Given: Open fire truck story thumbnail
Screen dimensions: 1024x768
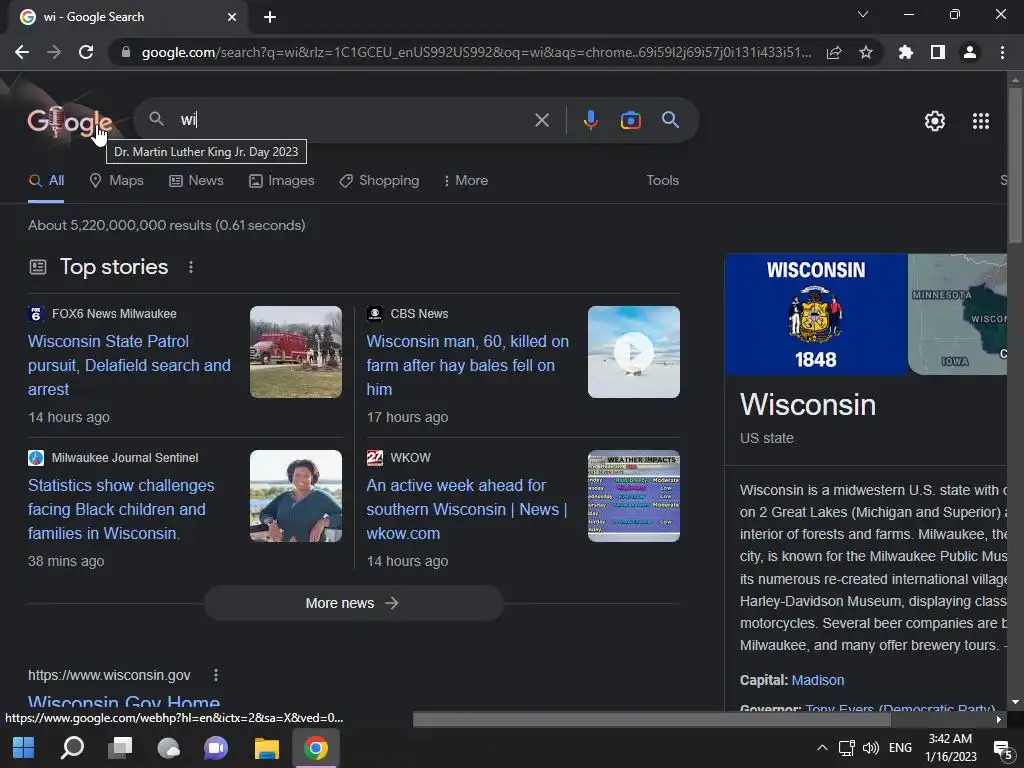Looking at the screenshot, I should click(296, 352).
